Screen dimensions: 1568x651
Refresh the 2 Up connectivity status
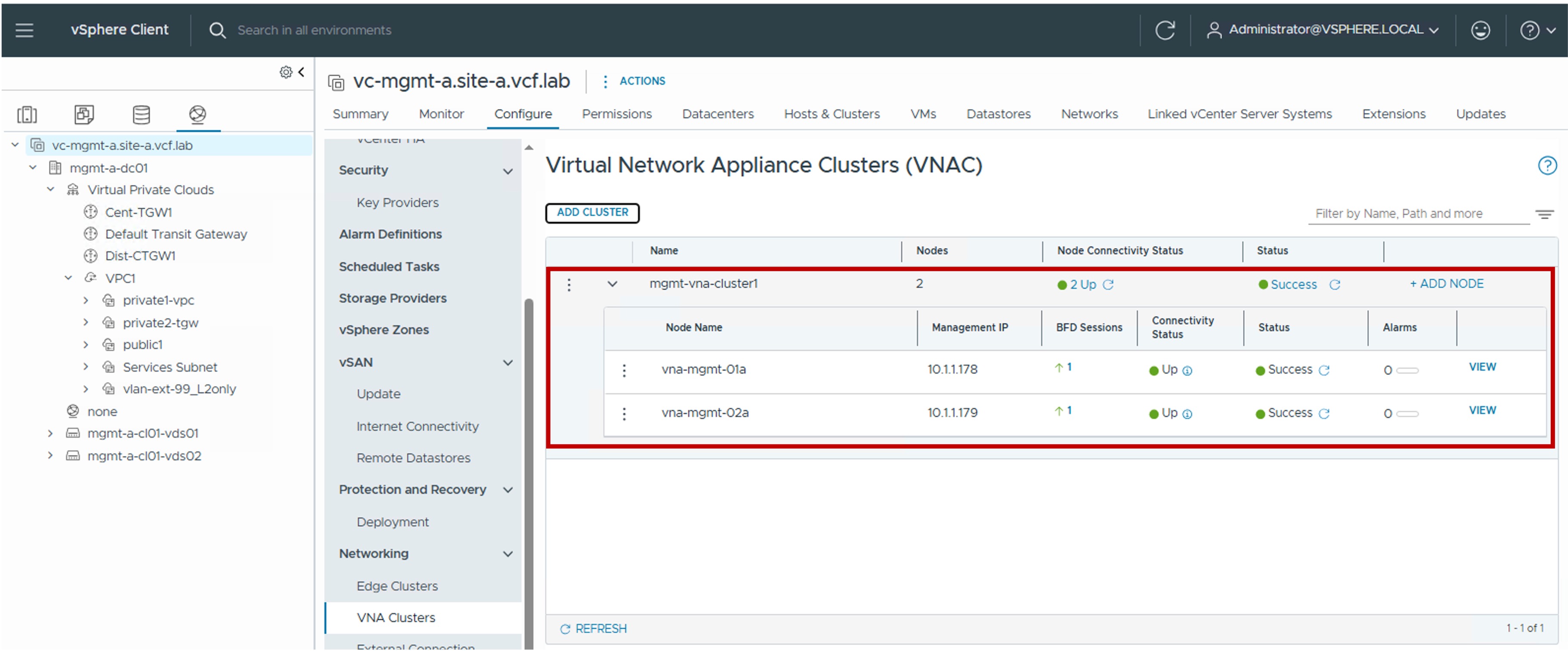(1108, 285)
